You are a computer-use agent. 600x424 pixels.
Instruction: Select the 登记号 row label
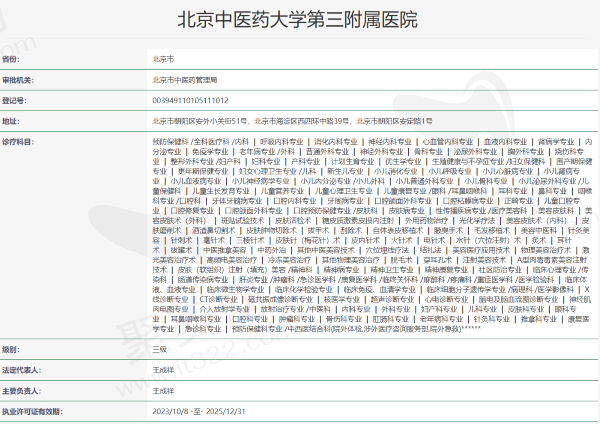tap(14, 101)
